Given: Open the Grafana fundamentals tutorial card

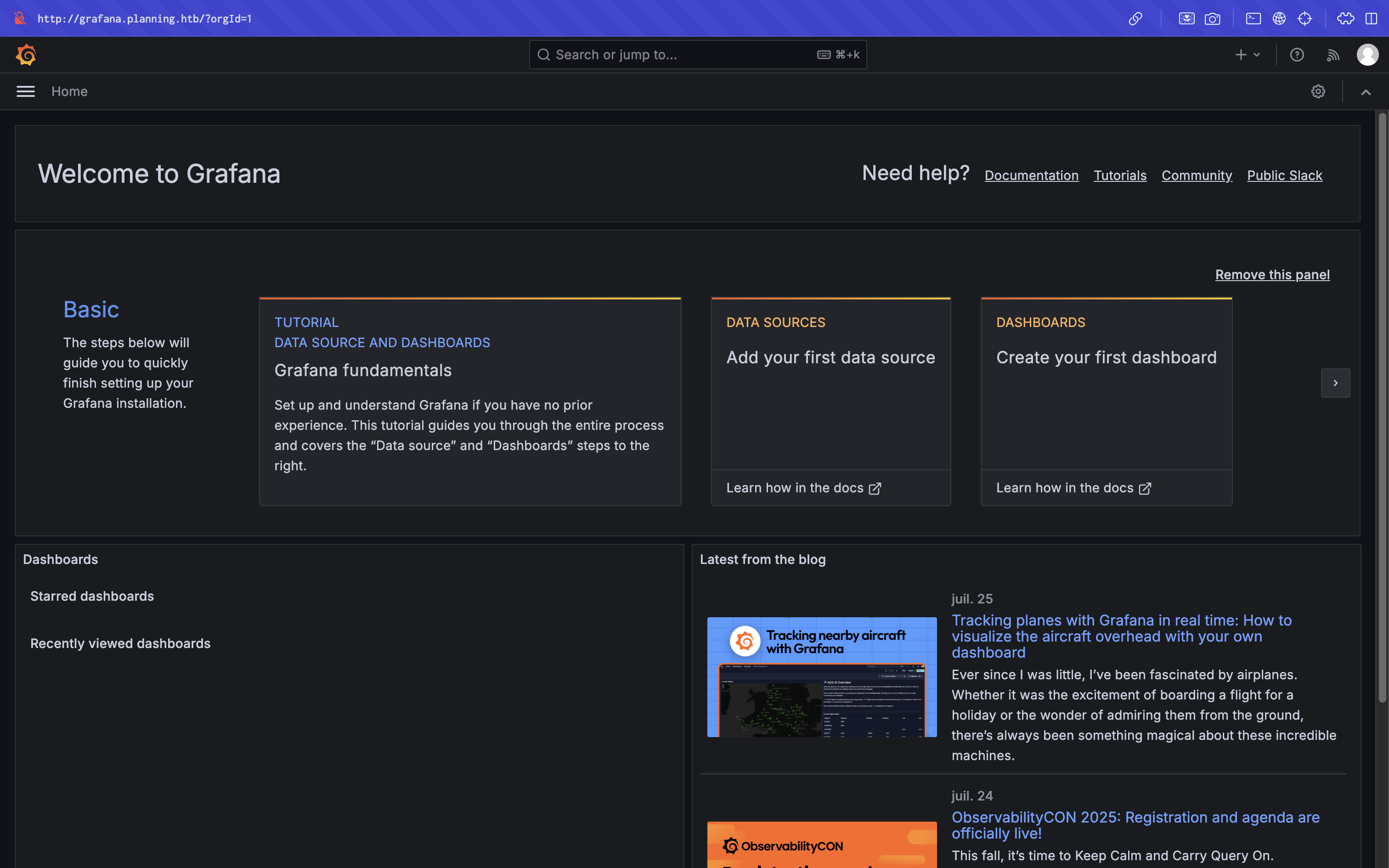Looking at the screenshot, I should click(x=470, y=401).
